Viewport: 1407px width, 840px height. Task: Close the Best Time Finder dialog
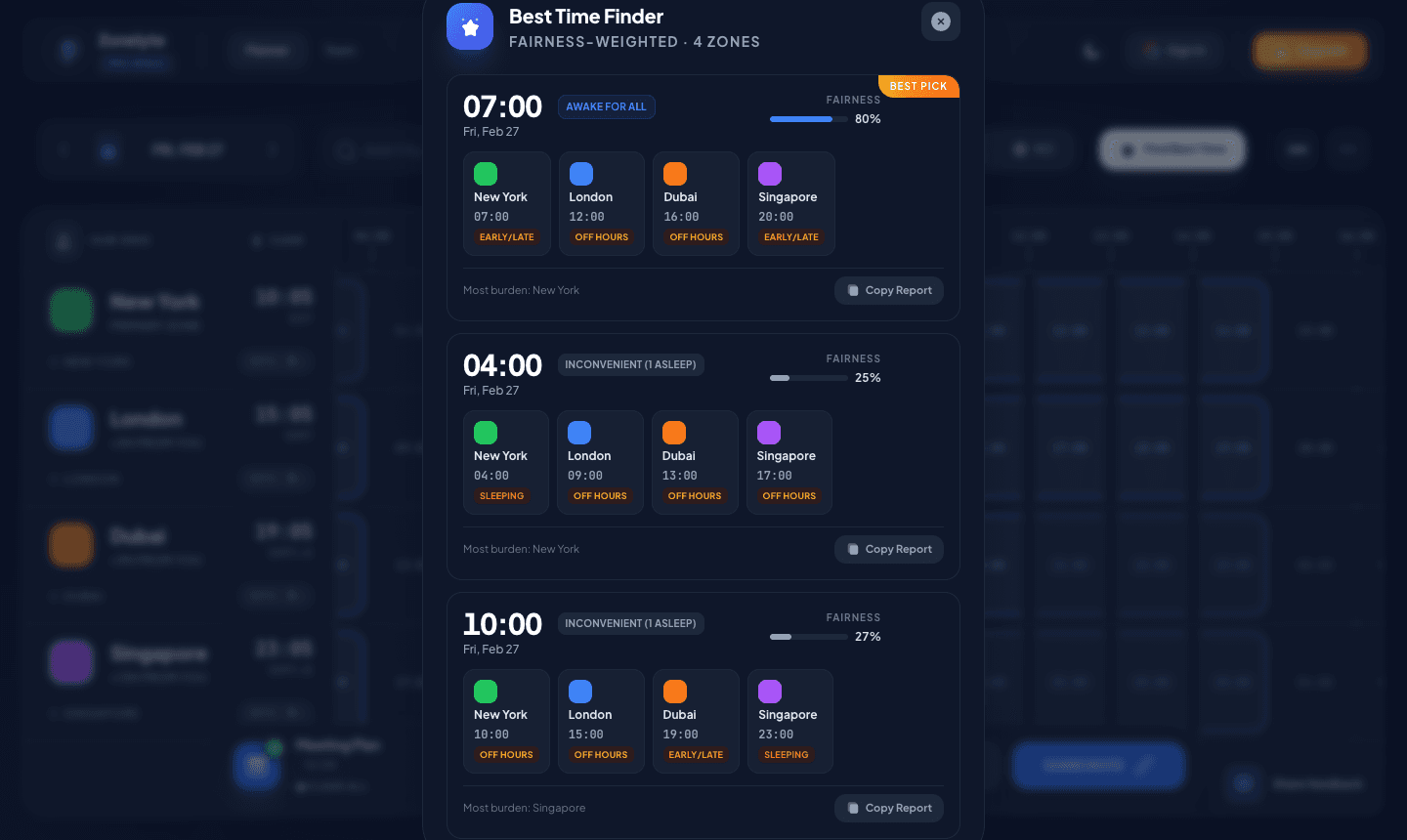pyautogui.click(x=940, y=21)
